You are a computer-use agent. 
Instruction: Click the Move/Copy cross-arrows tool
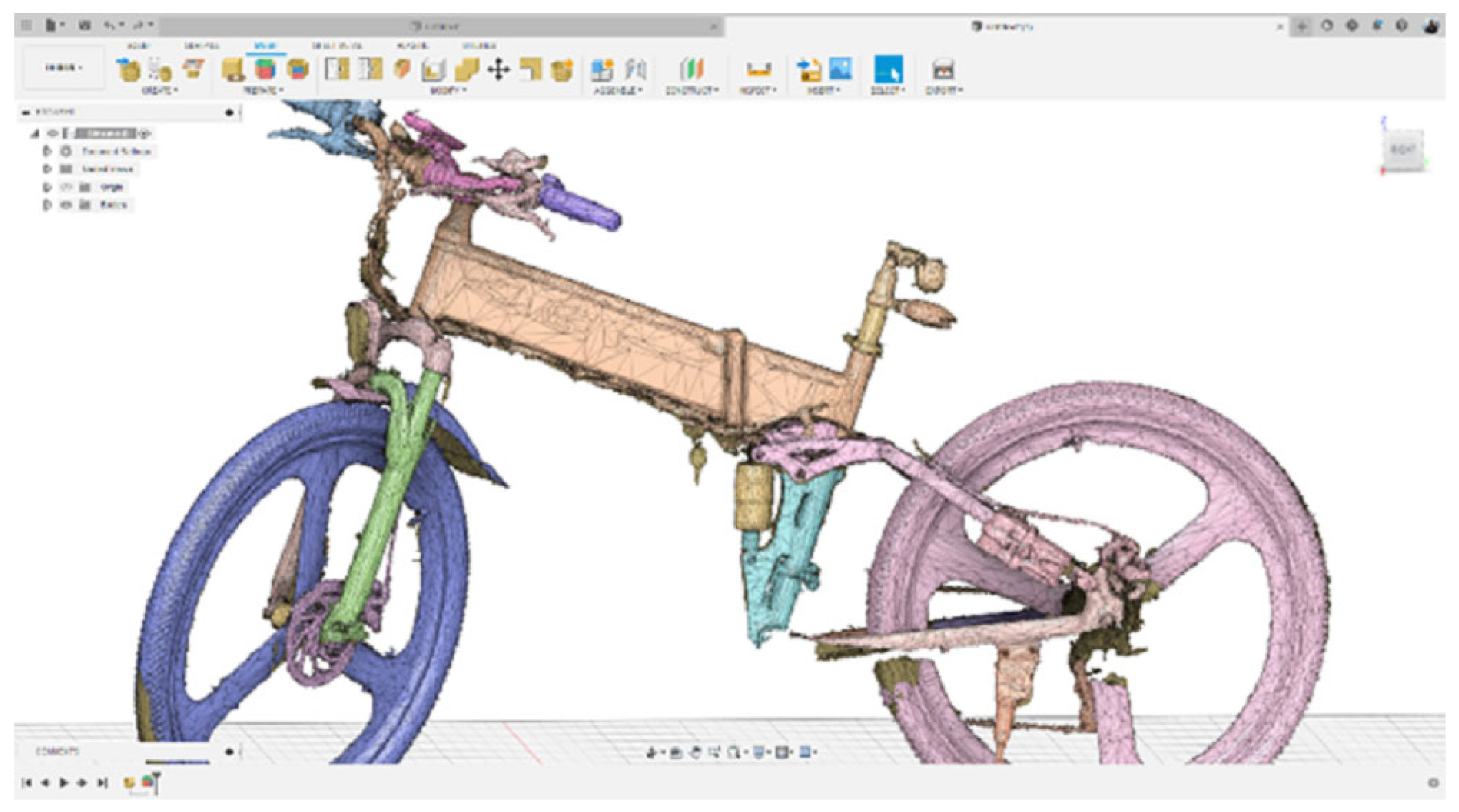[498, 69]
